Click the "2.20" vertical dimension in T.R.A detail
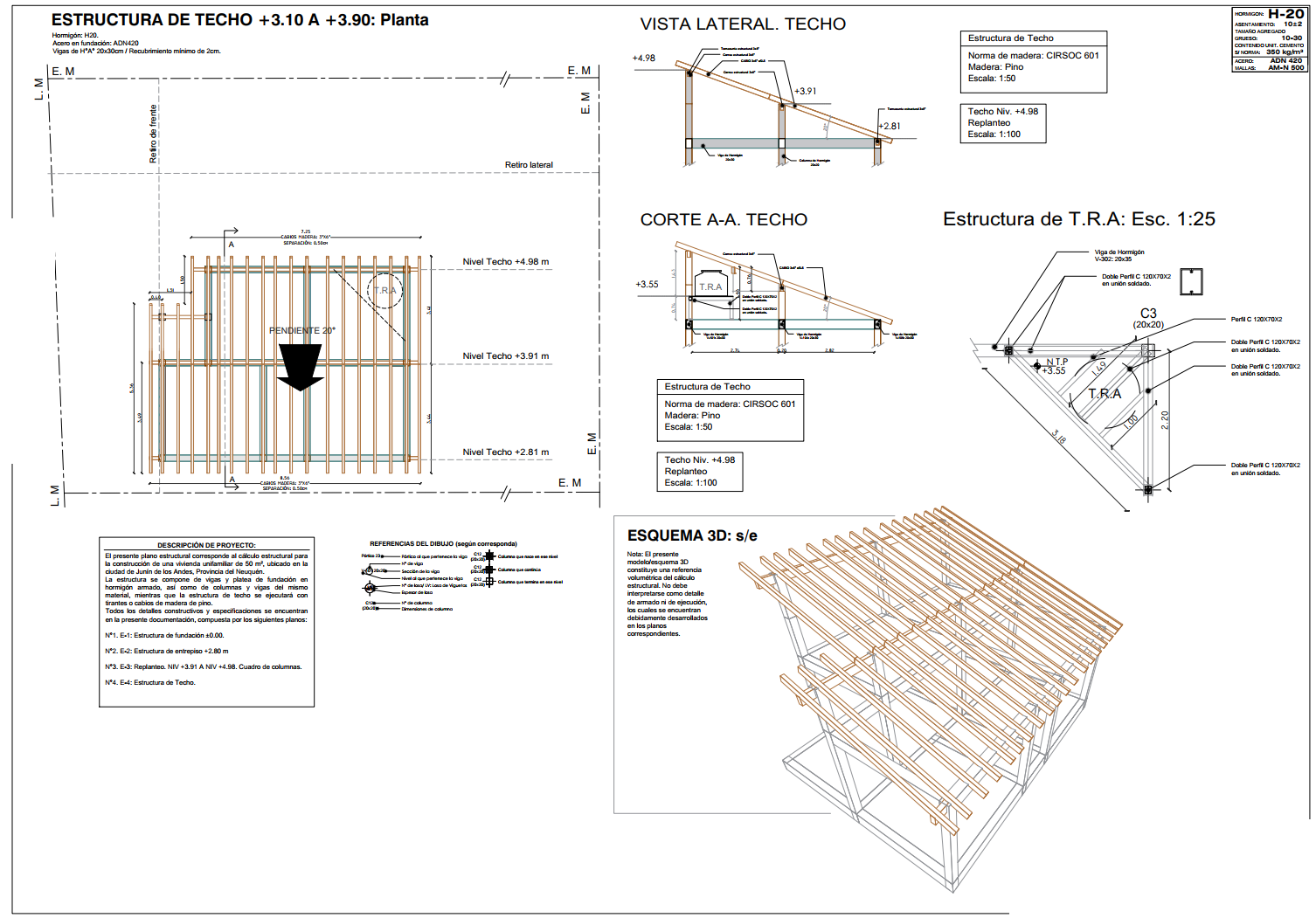The height and width of the screenshot is (918, 1316). click(1165, 420)
